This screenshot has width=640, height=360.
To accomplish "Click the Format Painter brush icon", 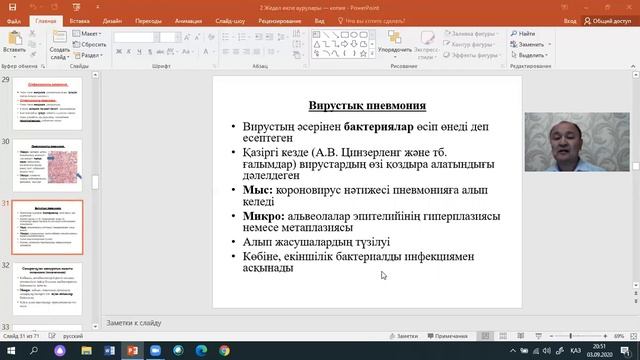I will tap(33, 55).
